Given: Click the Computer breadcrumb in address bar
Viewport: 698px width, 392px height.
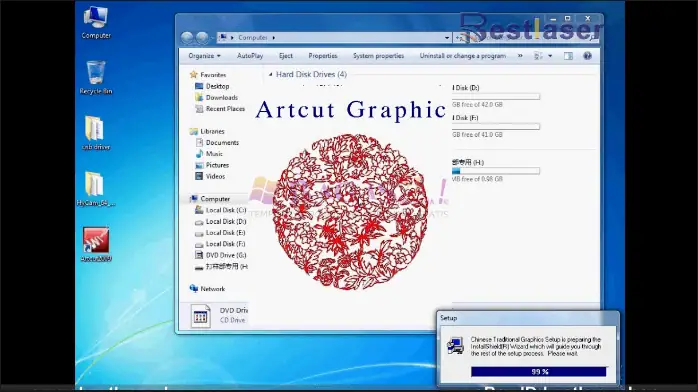Looking at the screenshot, I should click(x=252, y=38).
